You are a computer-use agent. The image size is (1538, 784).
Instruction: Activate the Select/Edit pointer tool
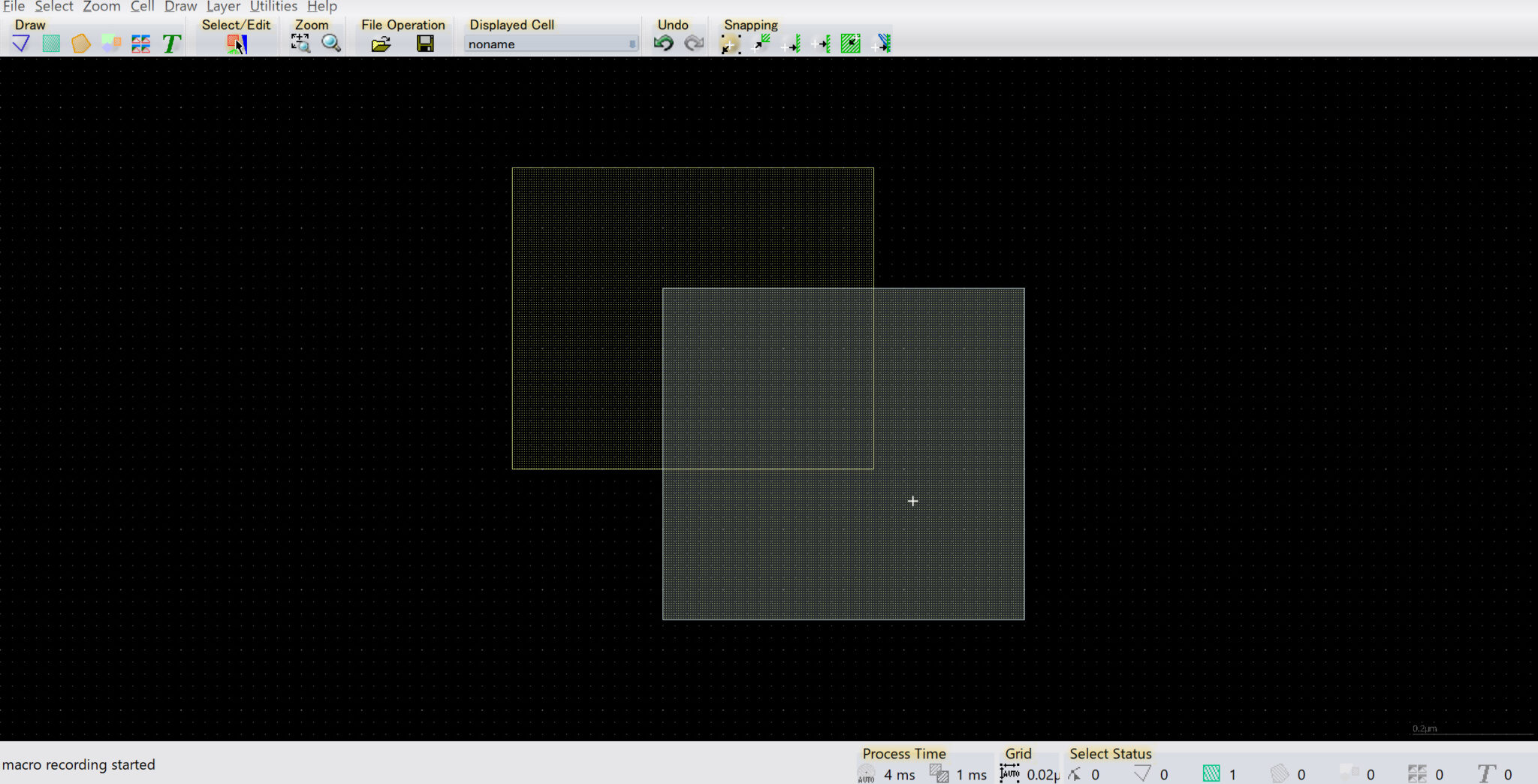pos(237,44)
